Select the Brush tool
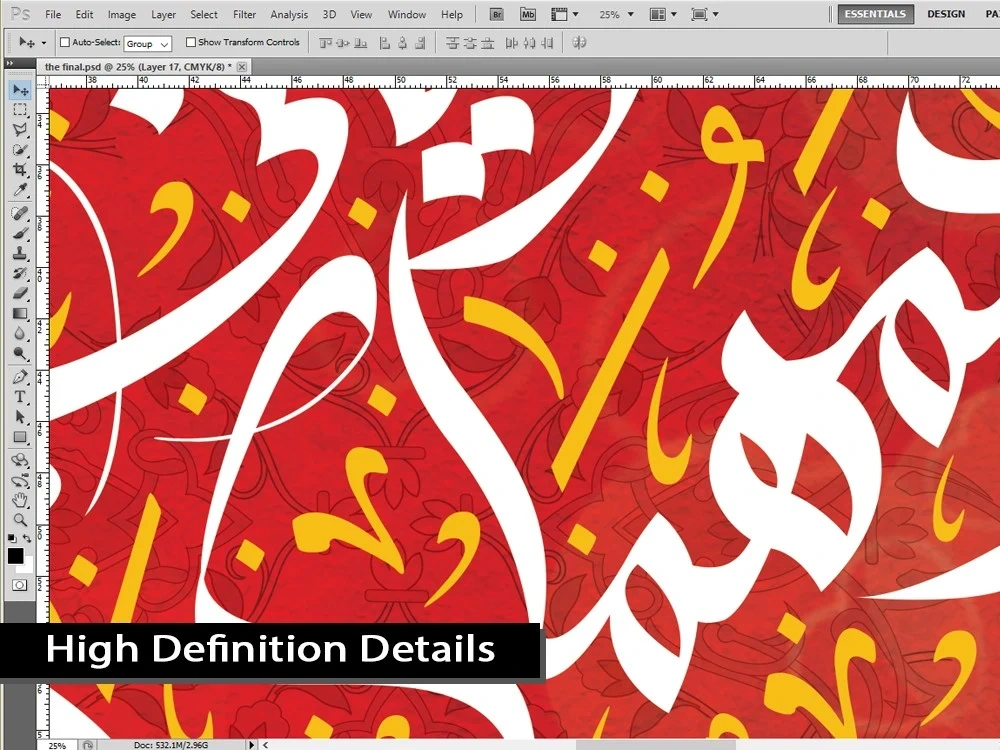This screenshot has height=750, width=1000. [20, 233]
